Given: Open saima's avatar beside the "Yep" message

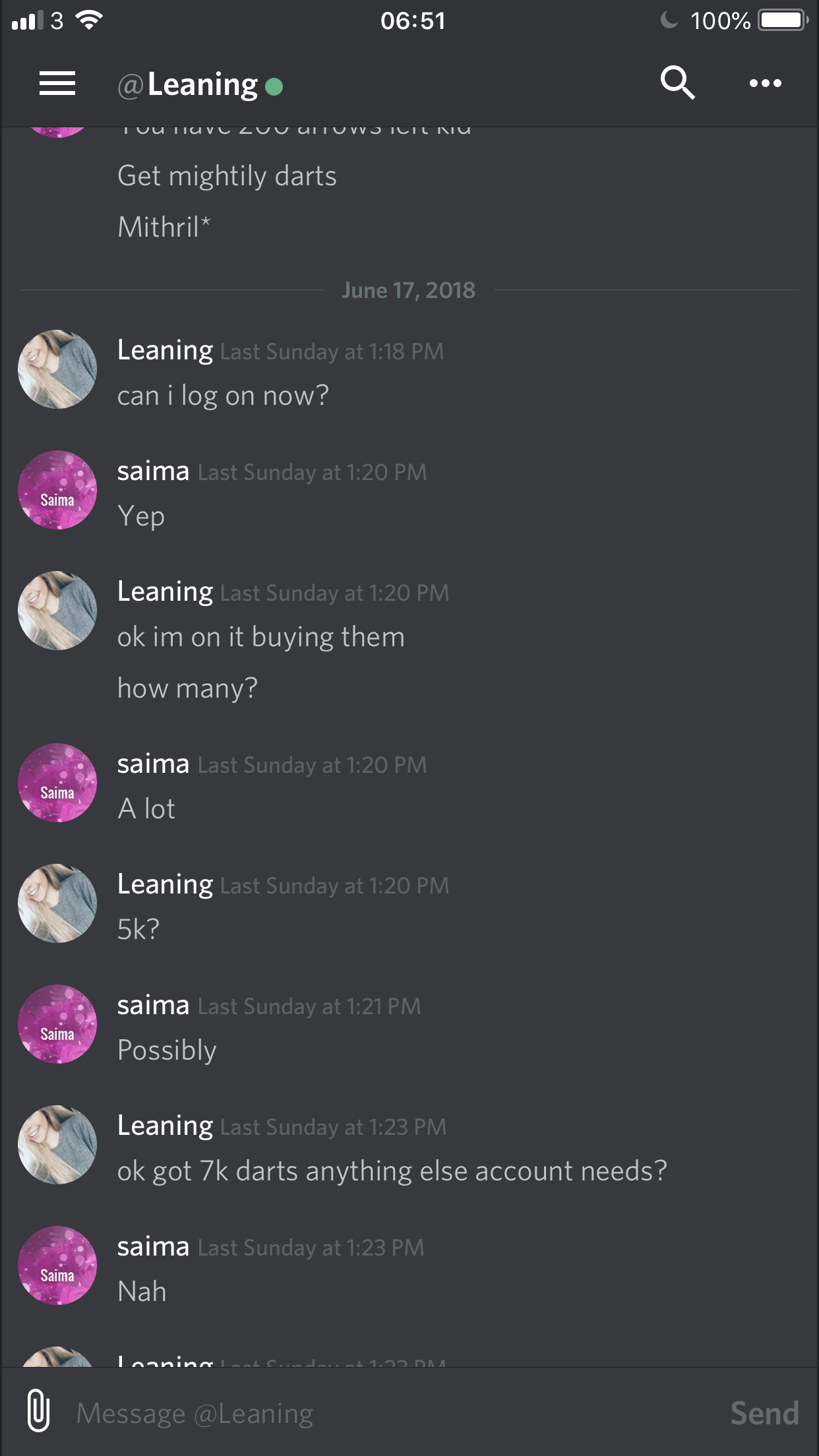Looking at the screenshot, I should pyautogui.click(x=57, y=490).
